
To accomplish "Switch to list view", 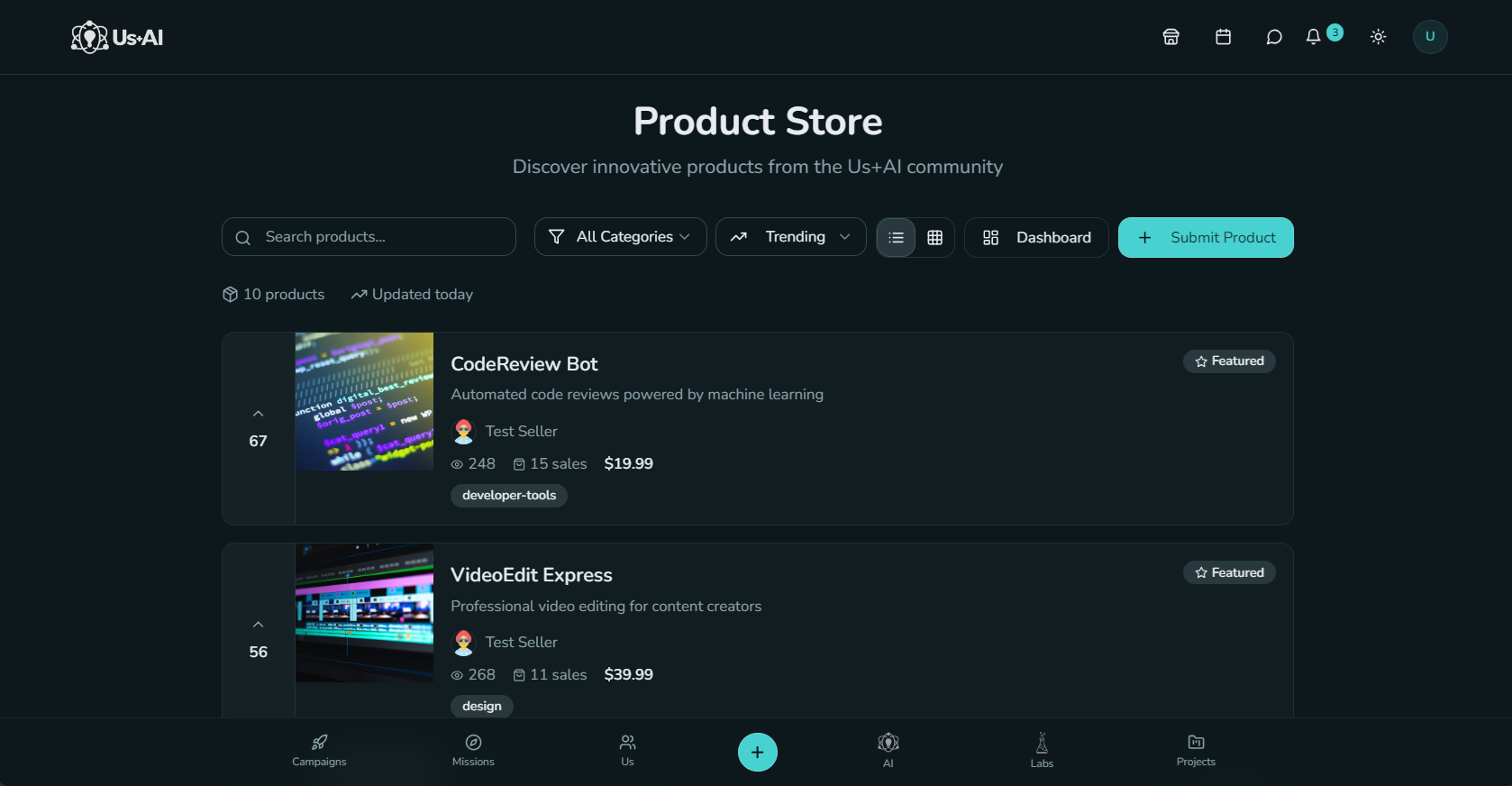I will [x=896, y=238].
